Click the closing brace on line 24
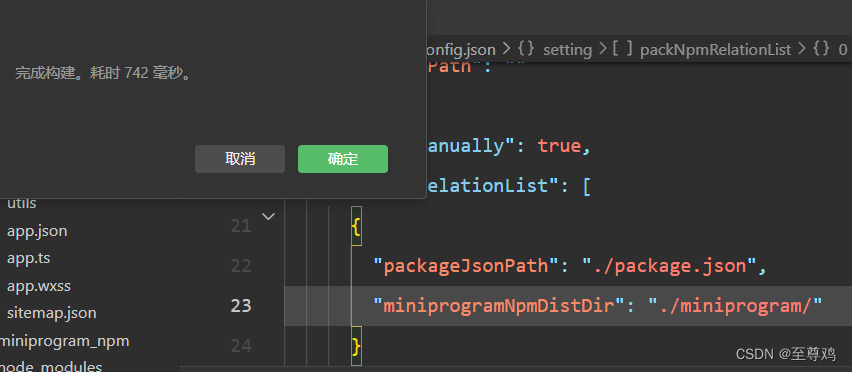This screenshot has width=852, height=372. [x=356, y=345]
